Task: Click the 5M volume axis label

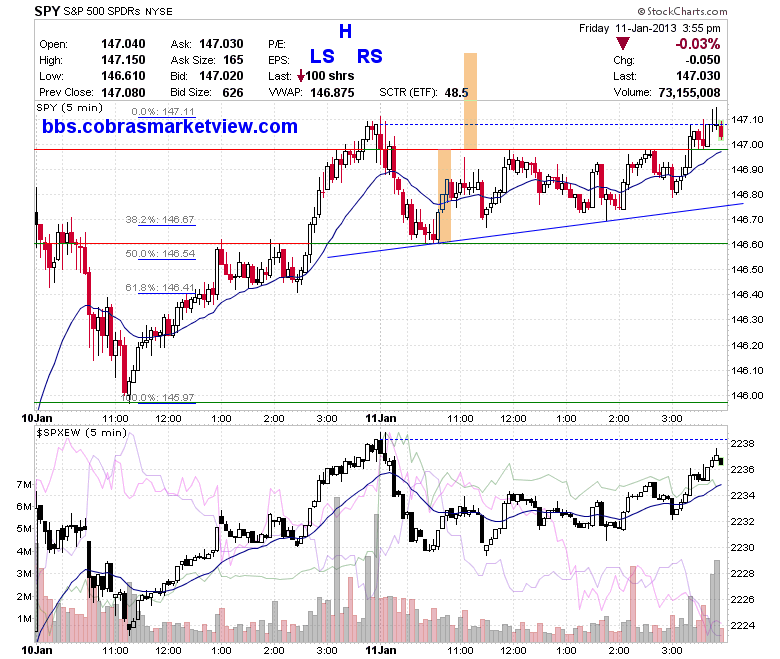Action: click(24, 528)
